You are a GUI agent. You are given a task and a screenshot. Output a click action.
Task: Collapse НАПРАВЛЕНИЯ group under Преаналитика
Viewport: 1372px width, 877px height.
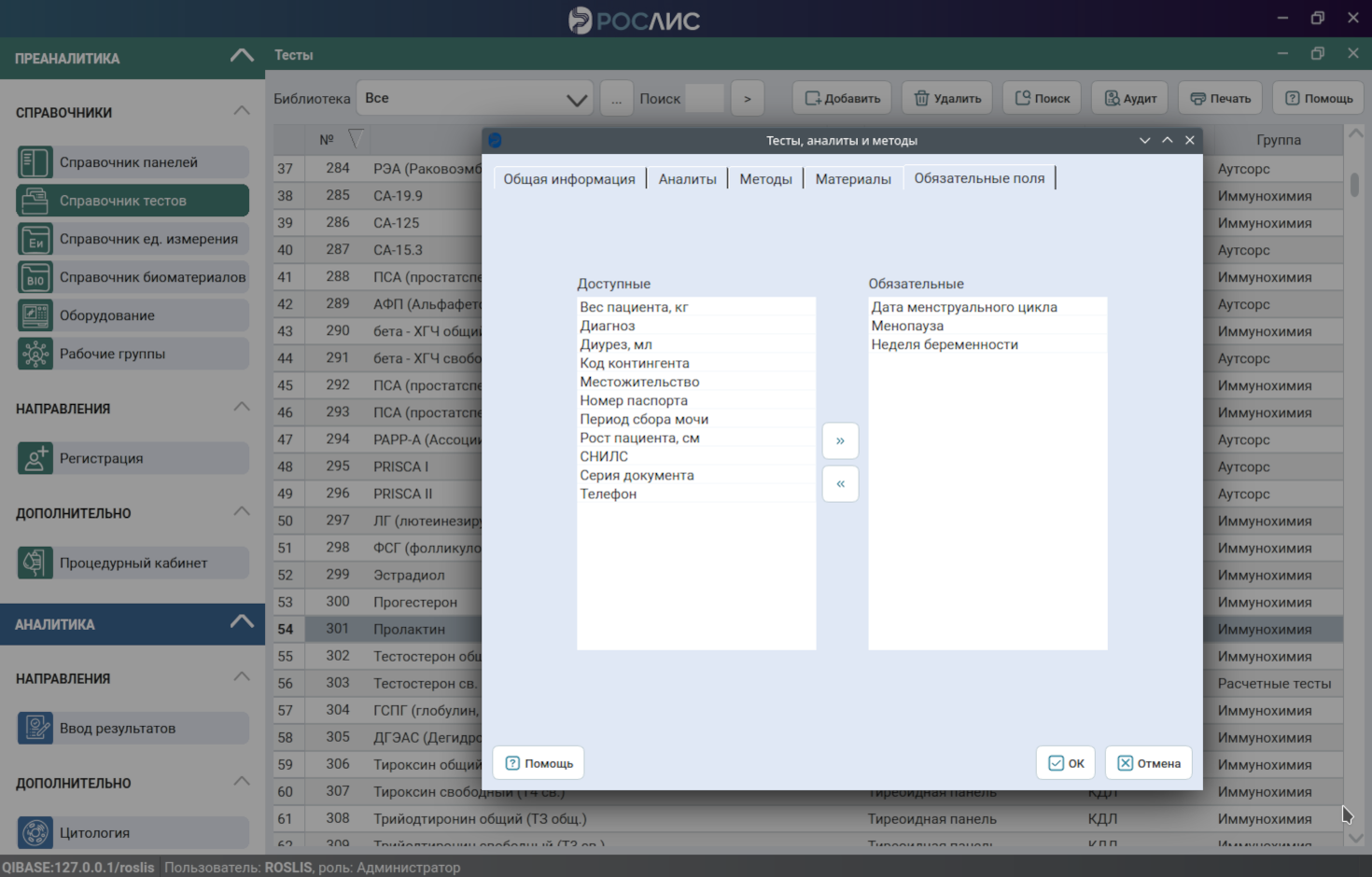tap(242, 407)
